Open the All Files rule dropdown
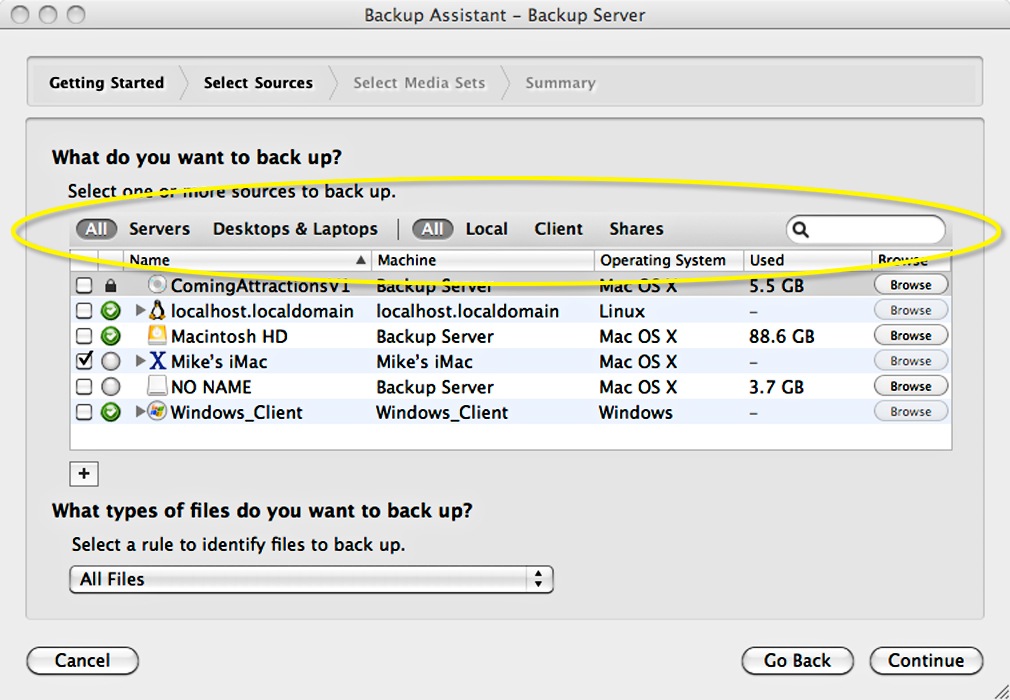This screenshot has height=700, width=1010. click(x=311, y=579)
